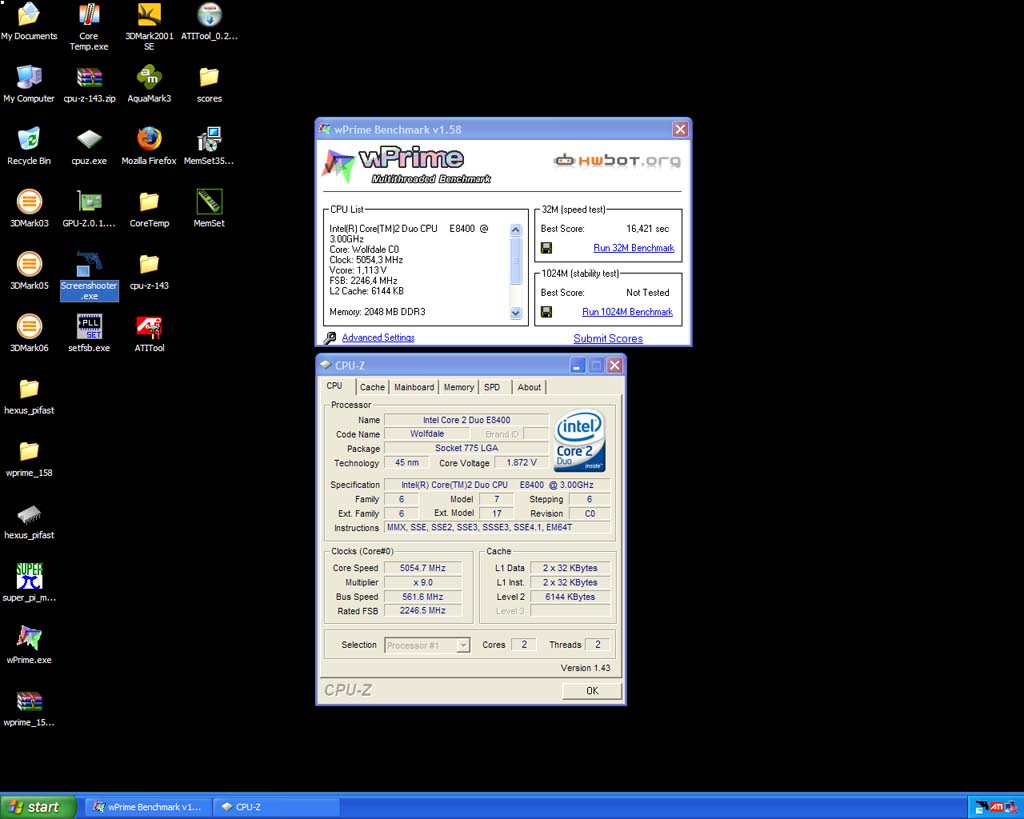Switch to the Cache tab in CPU-Z
1024x819 pixels.
[x=372, y=387]
